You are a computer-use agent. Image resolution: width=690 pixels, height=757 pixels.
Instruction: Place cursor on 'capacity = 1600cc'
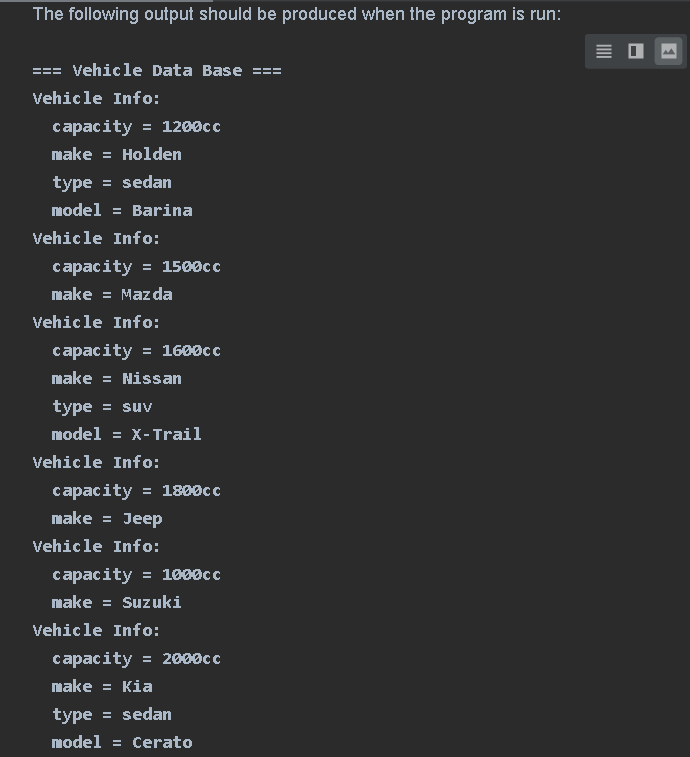136,350
